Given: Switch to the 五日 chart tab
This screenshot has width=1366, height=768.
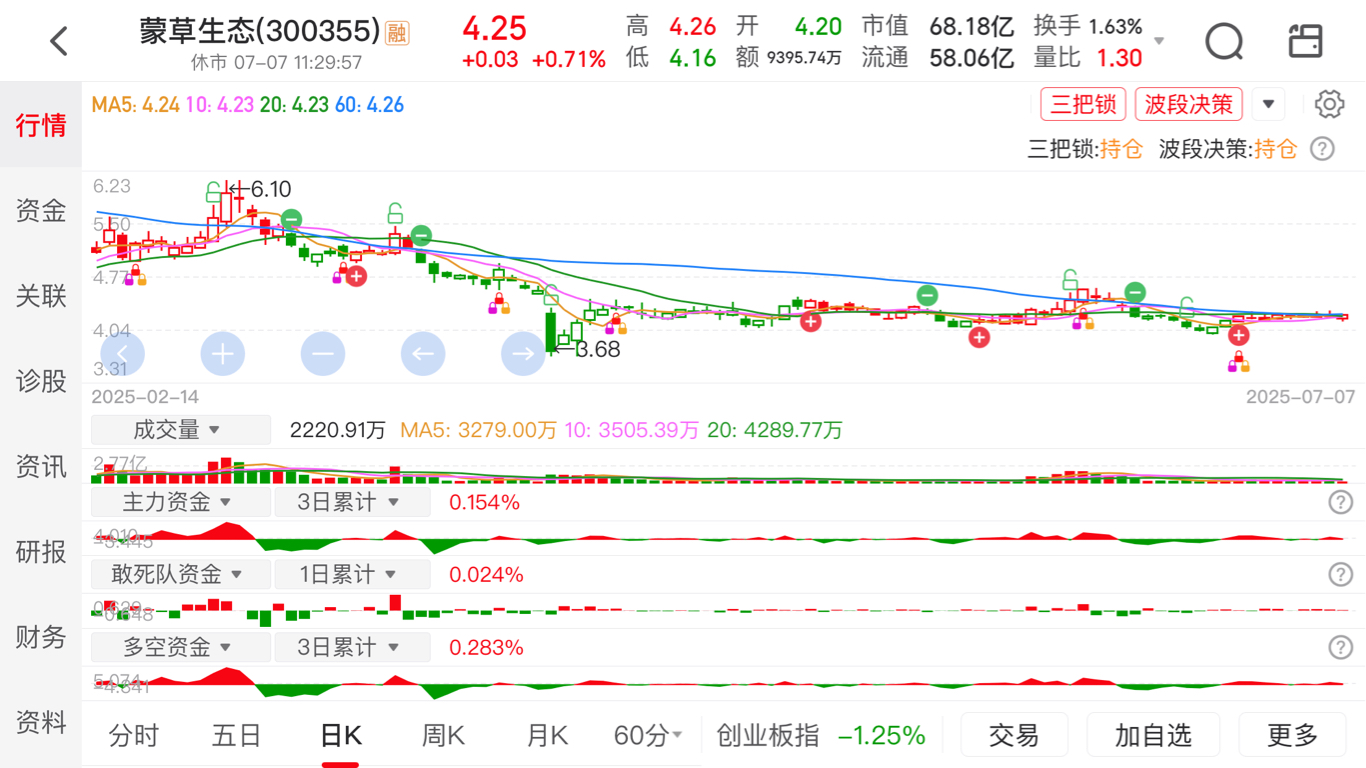Looking at the screenshot, I should pyautogui.click(x=237, y=736).
